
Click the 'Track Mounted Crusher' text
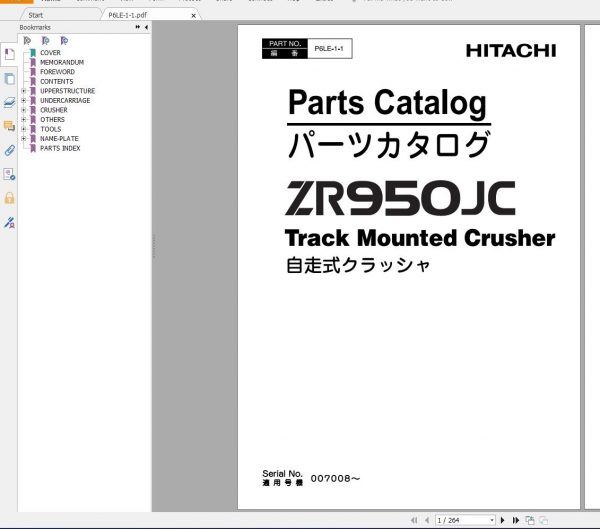tap(420, 238)
